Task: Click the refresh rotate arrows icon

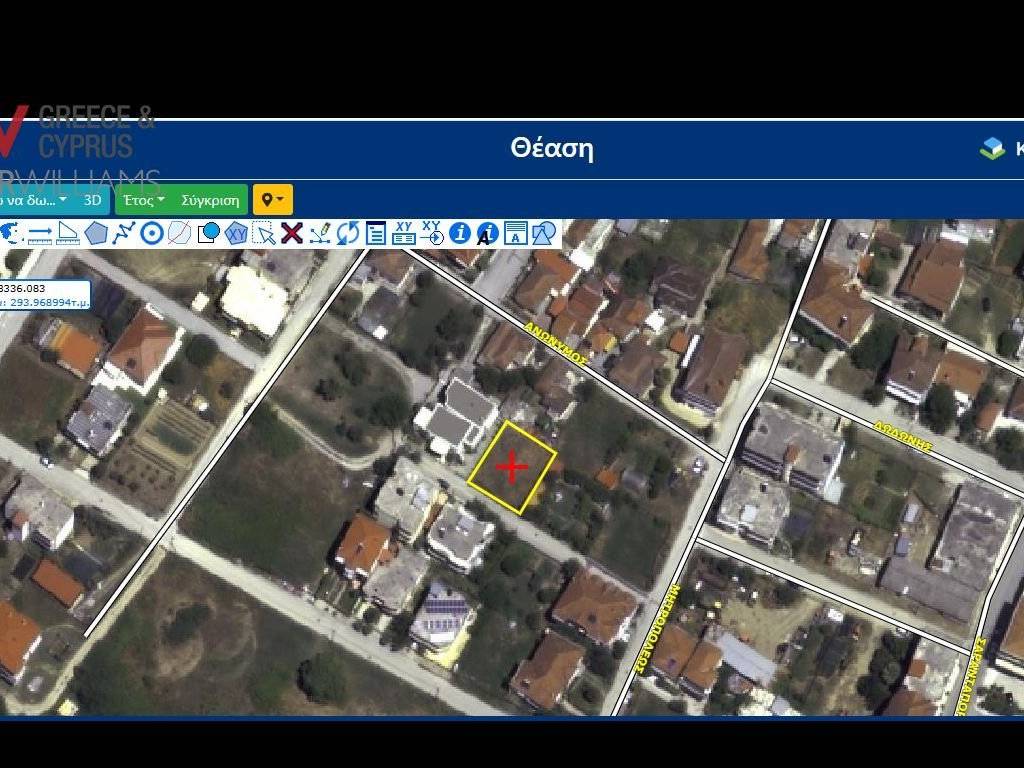Action: [x=348, y=233]
